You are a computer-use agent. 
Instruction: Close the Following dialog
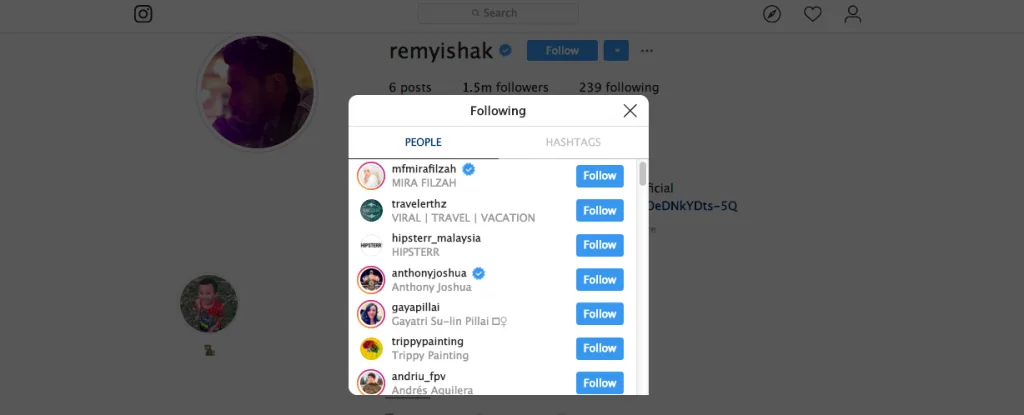(x=630, y=110)
